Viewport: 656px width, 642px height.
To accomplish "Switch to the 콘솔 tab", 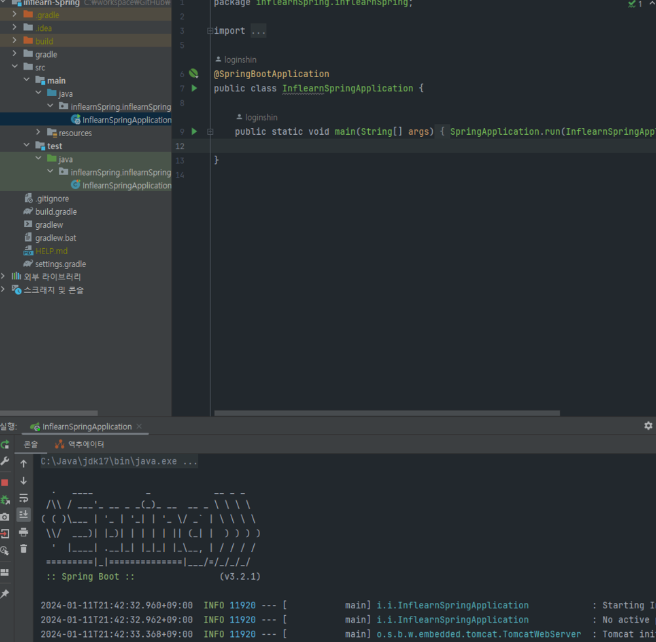I will pos(30,444).
